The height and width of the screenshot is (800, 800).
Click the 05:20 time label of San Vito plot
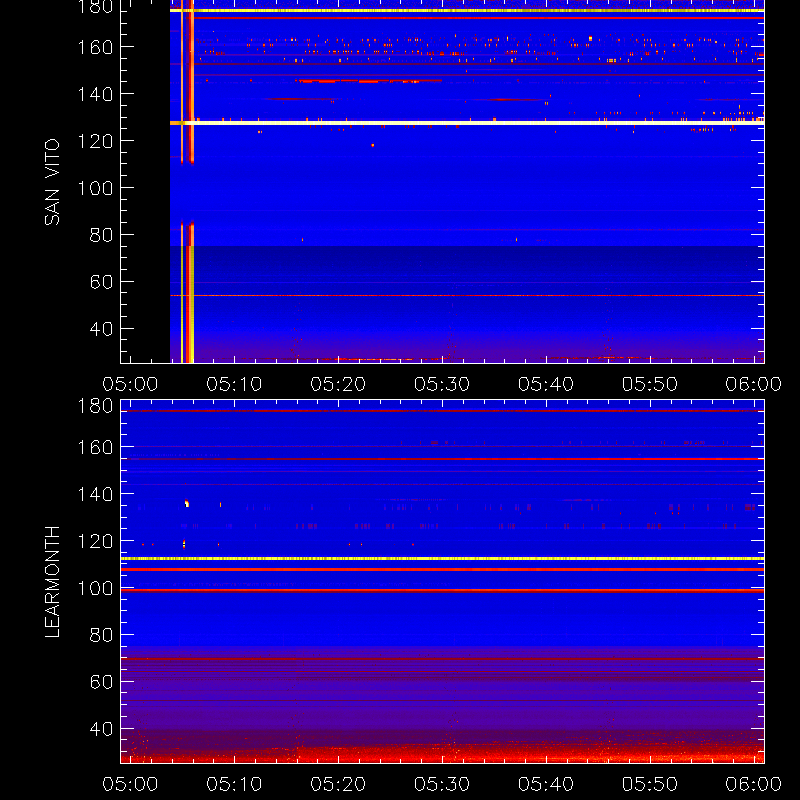click(338, 384)
